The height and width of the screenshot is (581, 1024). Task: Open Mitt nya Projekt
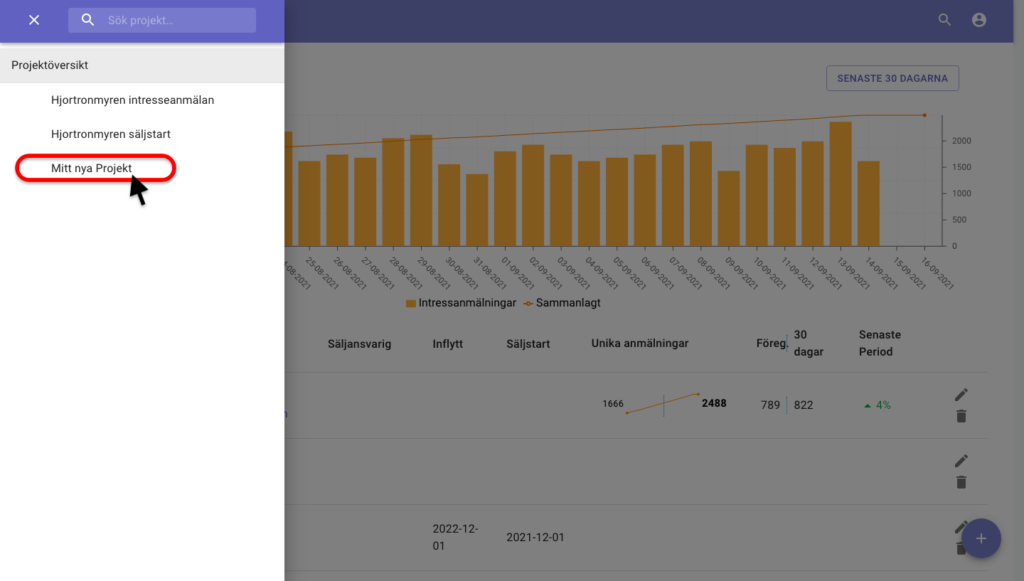click(91, 168)
